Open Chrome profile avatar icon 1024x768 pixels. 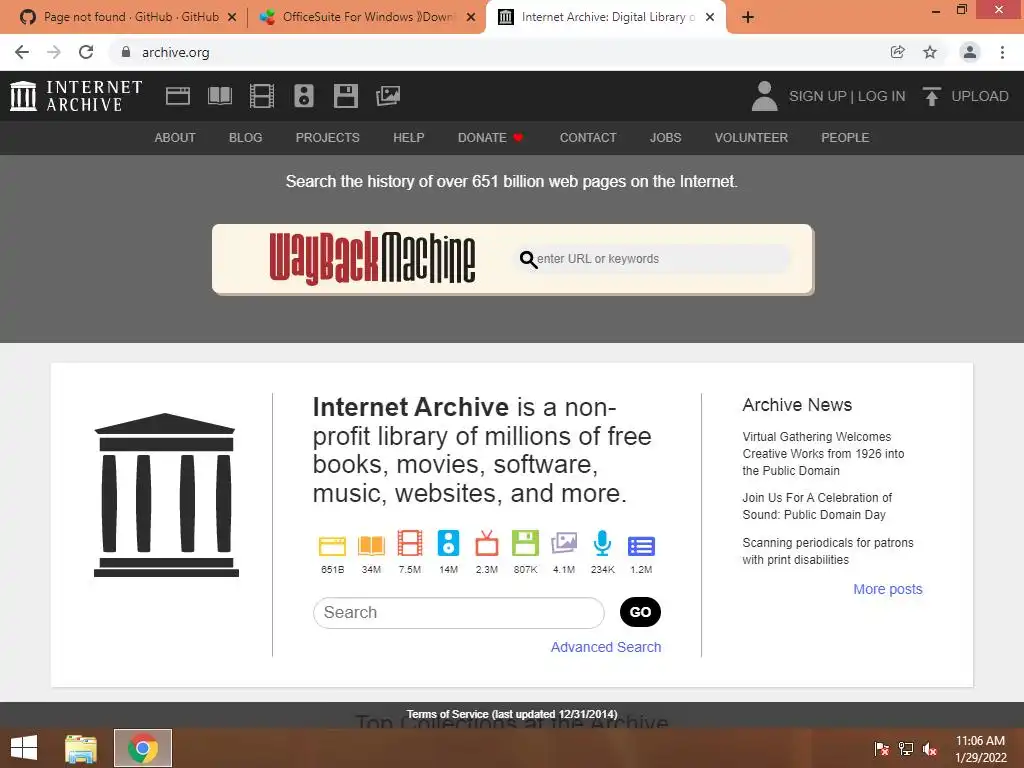coord(970,52)
